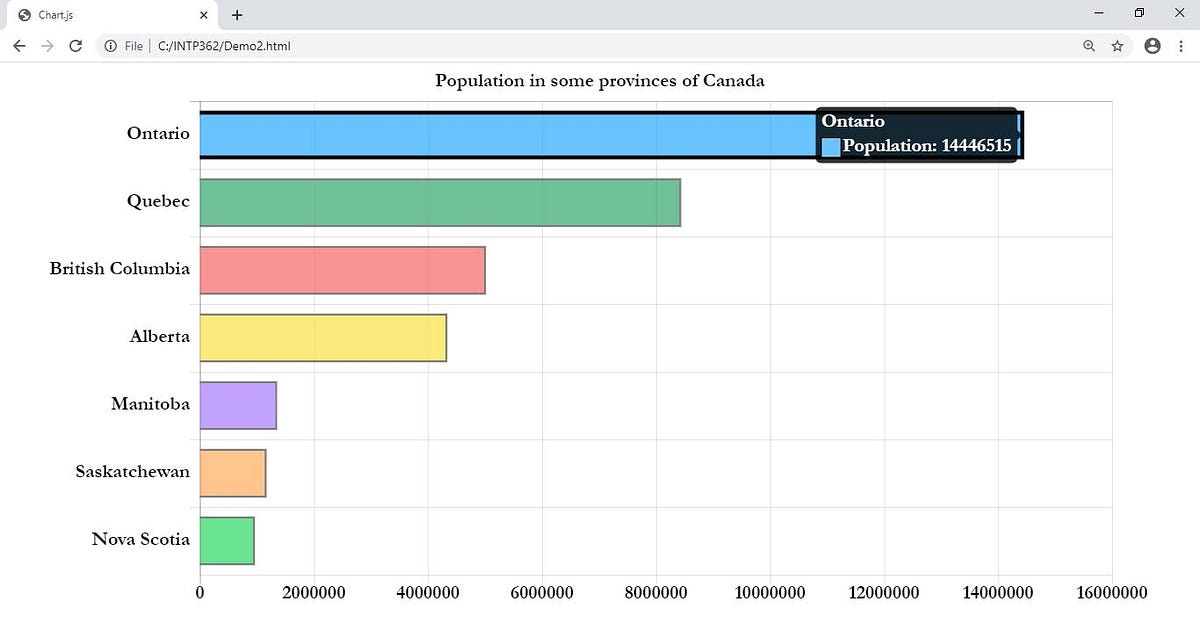Navigate back using the browser back arrow
1200x639 pixels.
tap(19, 45)
